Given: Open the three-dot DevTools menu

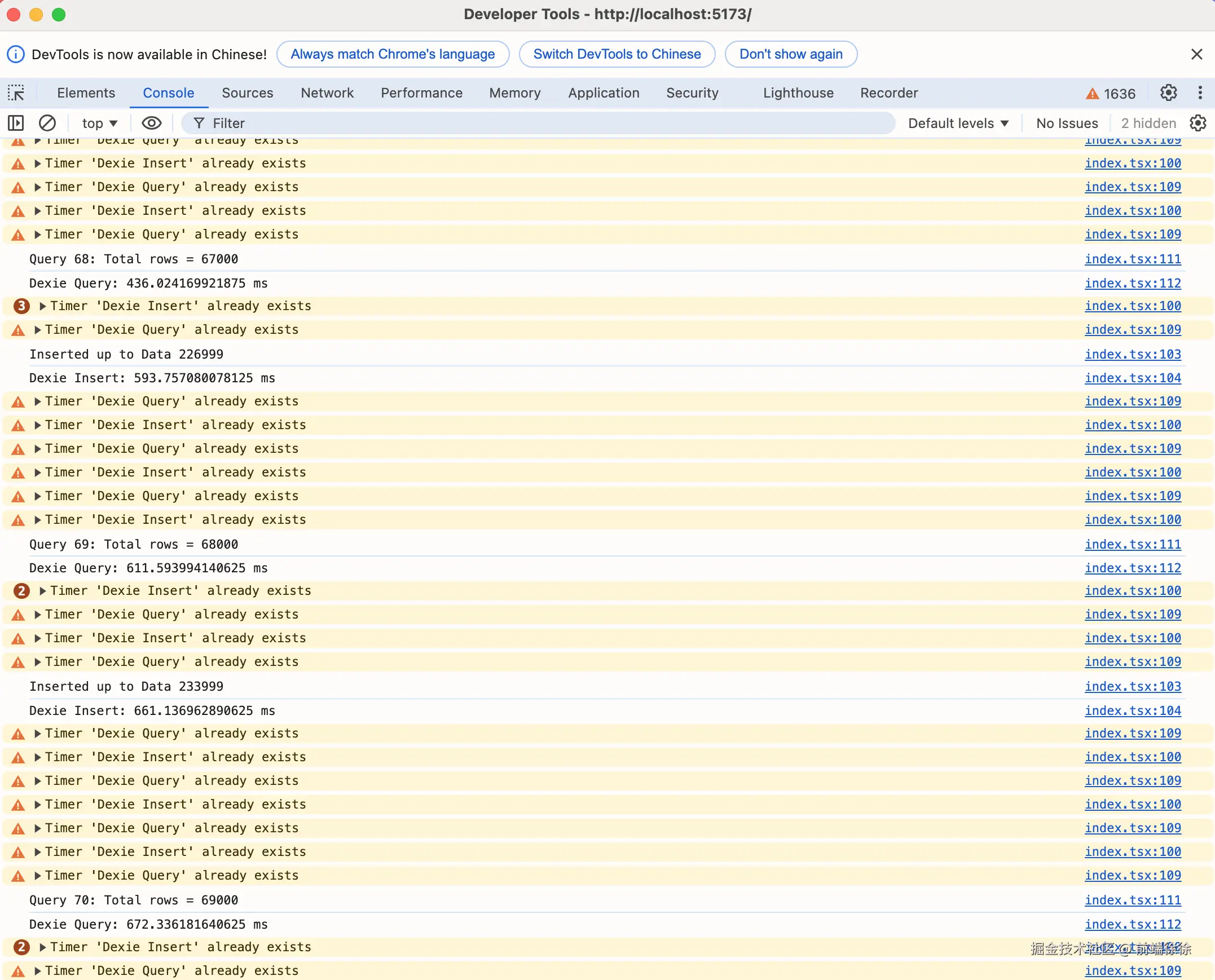Looking at the screenshot, I should (x=1200, y=92).
